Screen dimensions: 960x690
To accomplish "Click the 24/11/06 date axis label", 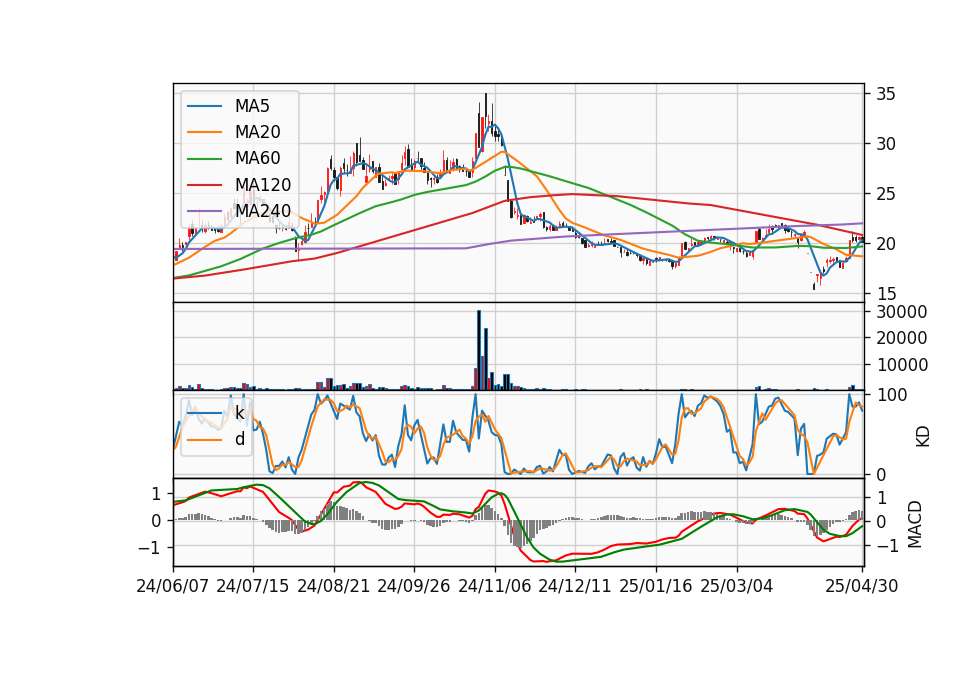I will pos(495,586).
